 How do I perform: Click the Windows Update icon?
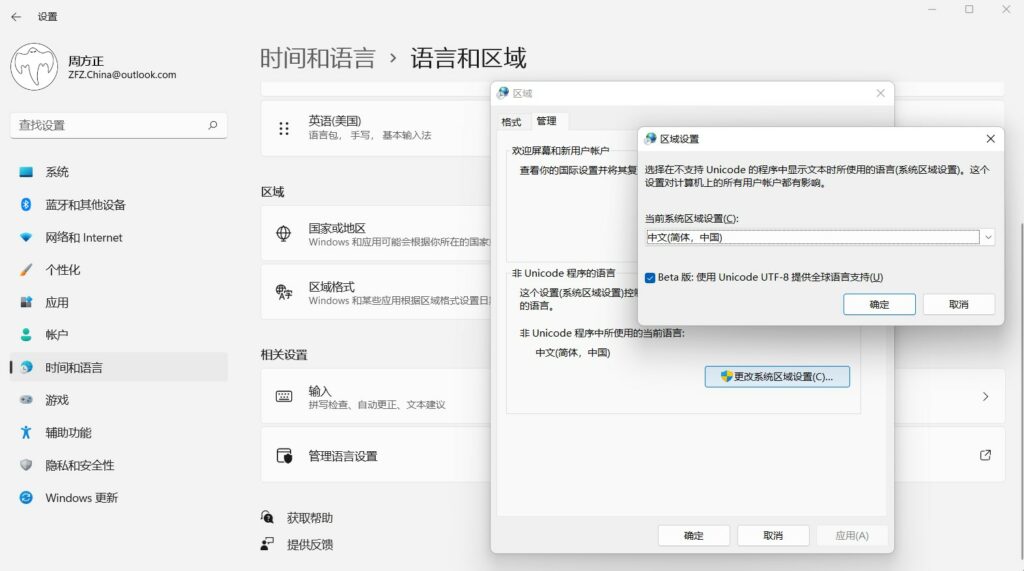26,498
